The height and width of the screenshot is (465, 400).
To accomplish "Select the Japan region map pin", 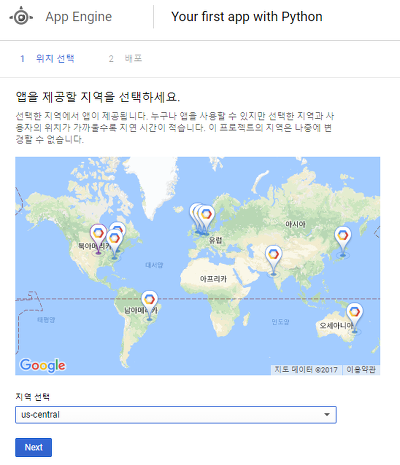I will pyautogui.click(x=343, y=241).
